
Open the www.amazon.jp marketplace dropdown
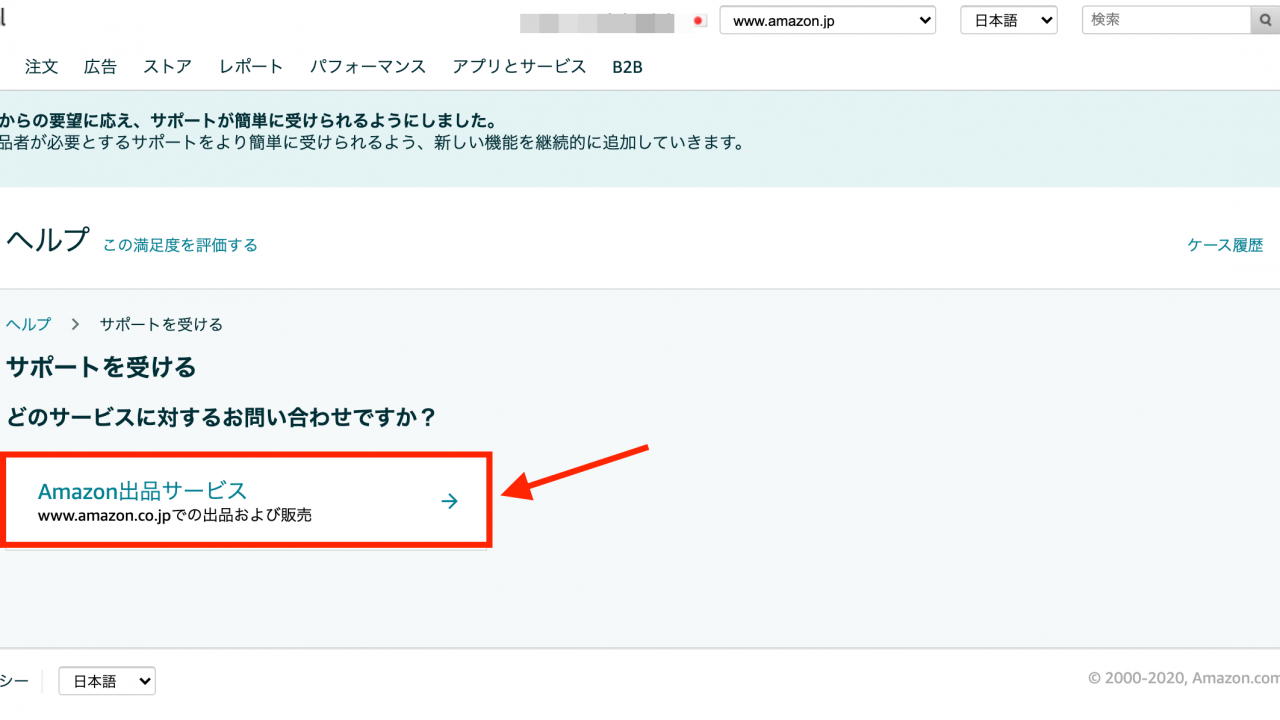pyautogui.click(x=827, y=21)
